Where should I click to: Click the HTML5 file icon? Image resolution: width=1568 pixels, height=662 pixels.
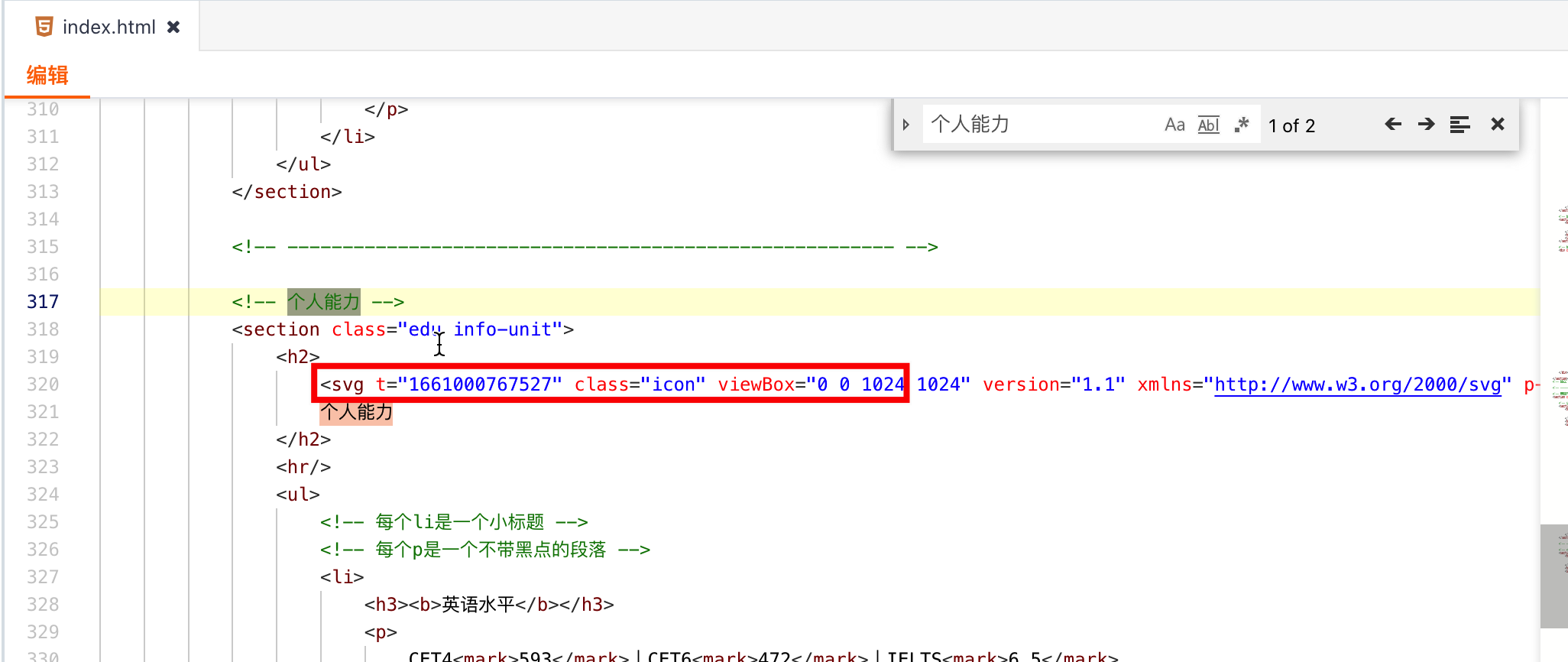click(44, 27)
